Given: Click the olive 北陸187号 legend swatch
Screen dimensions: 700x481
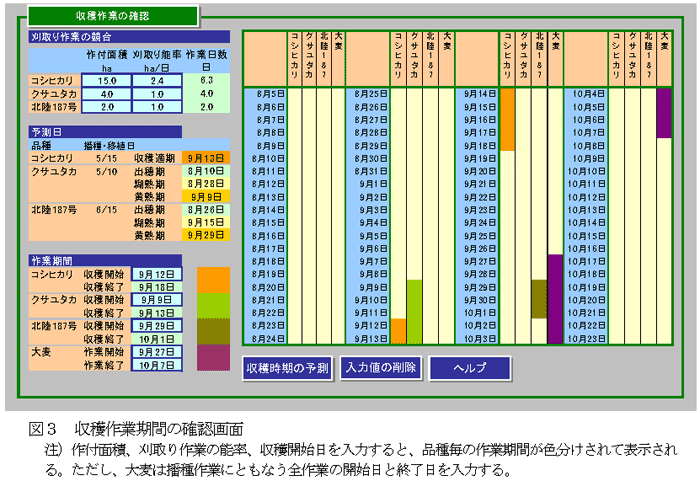Looking at the screenshot, I should point(213,331).
